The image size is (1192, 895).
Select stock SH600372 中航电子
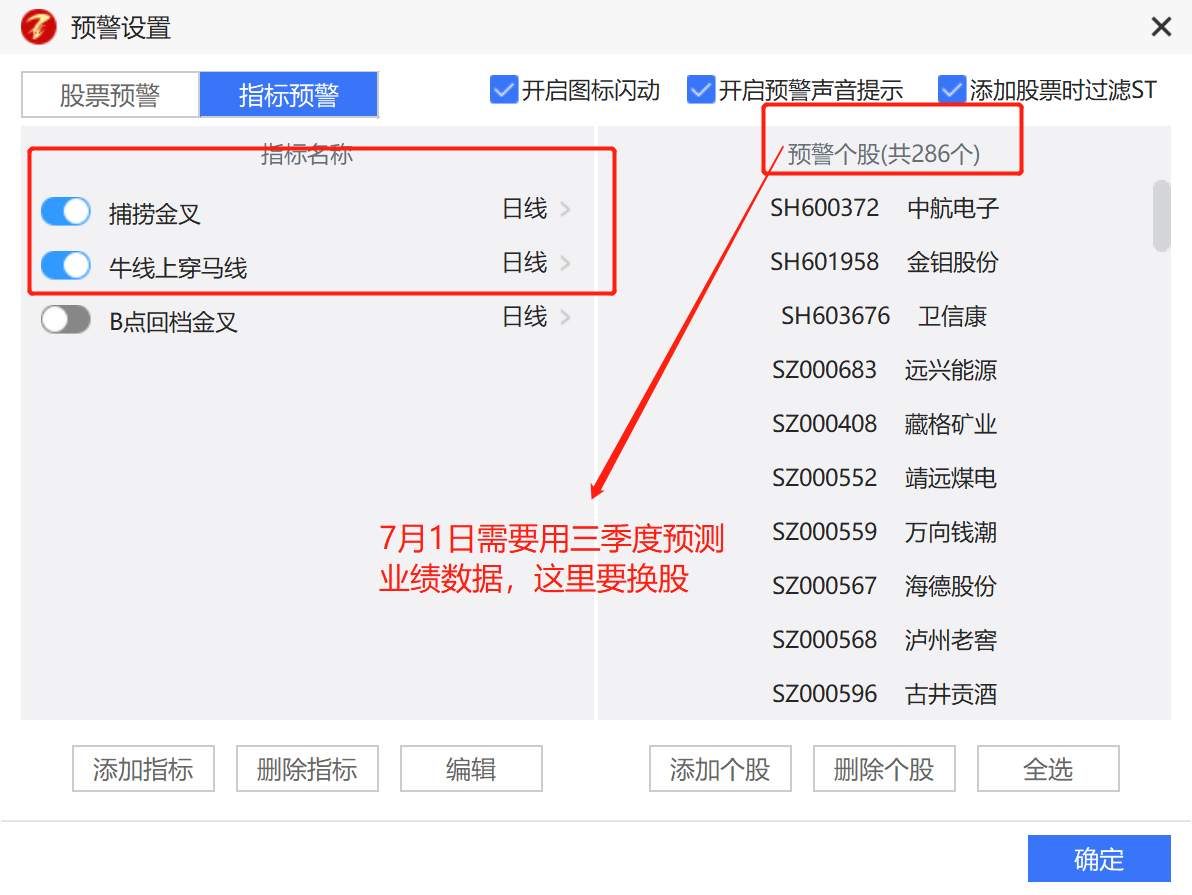pyautogui.click(x=884, y=208)
